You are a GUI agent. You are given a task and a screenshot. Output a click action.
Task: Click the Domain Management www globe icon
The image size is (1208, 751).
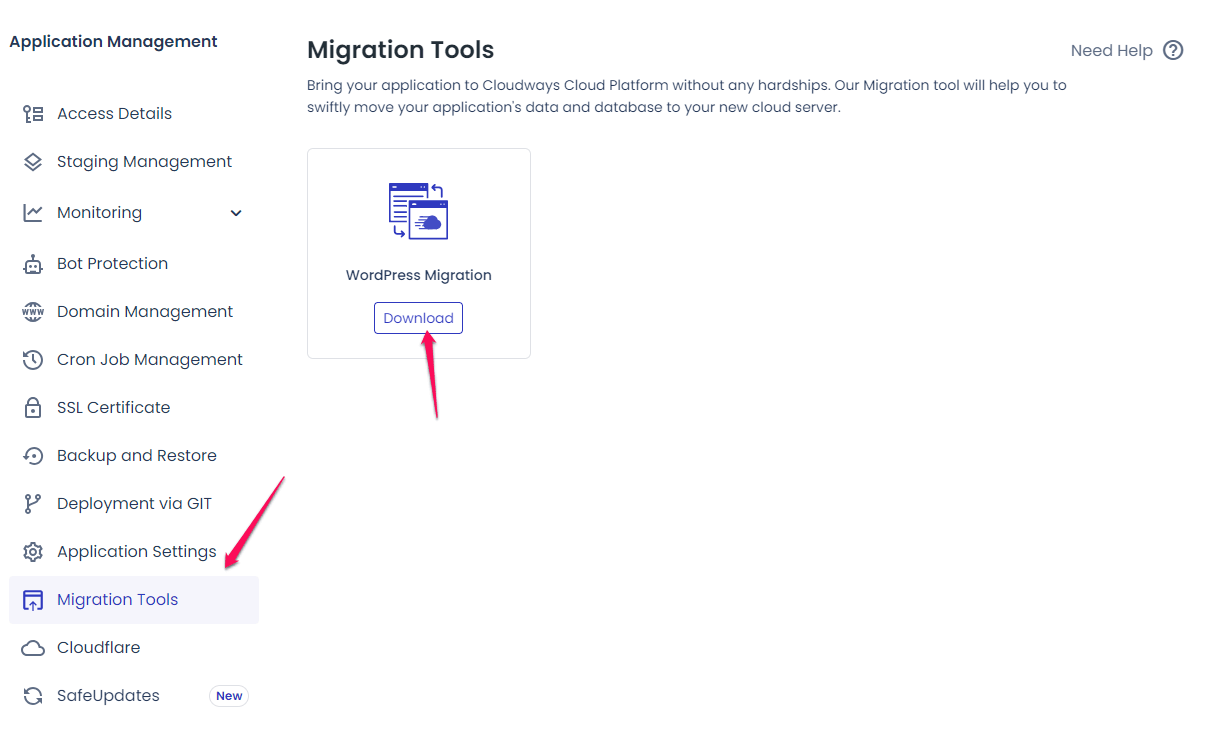33,312
